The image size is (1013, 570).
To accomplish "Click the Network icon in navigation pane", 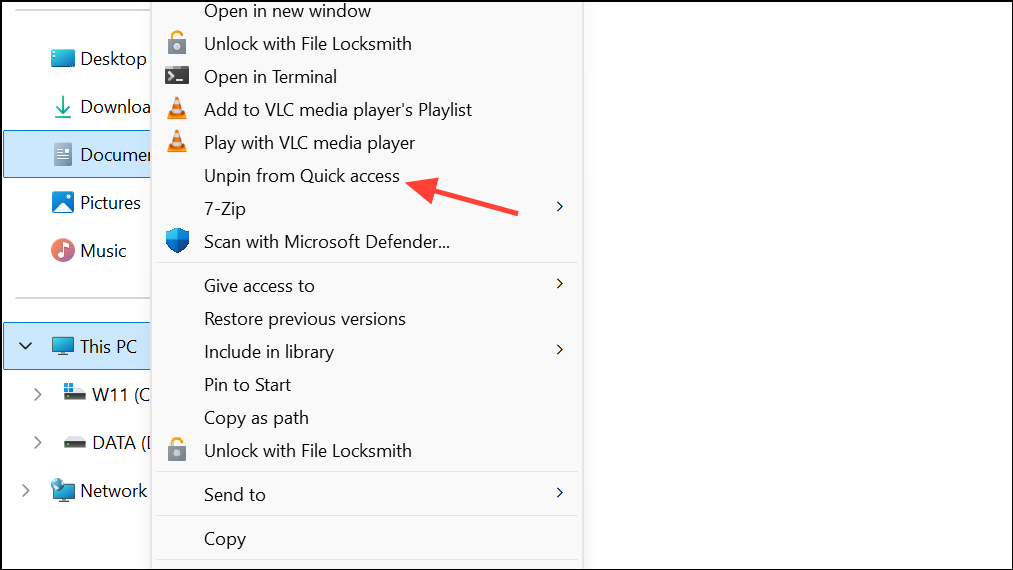I will coord(63,491).
